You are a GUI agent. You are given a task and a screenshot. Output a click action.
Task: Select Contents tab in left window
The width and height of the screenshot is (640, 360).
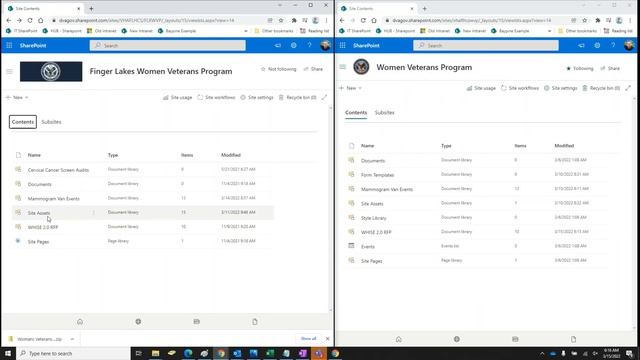coord(23,122)
